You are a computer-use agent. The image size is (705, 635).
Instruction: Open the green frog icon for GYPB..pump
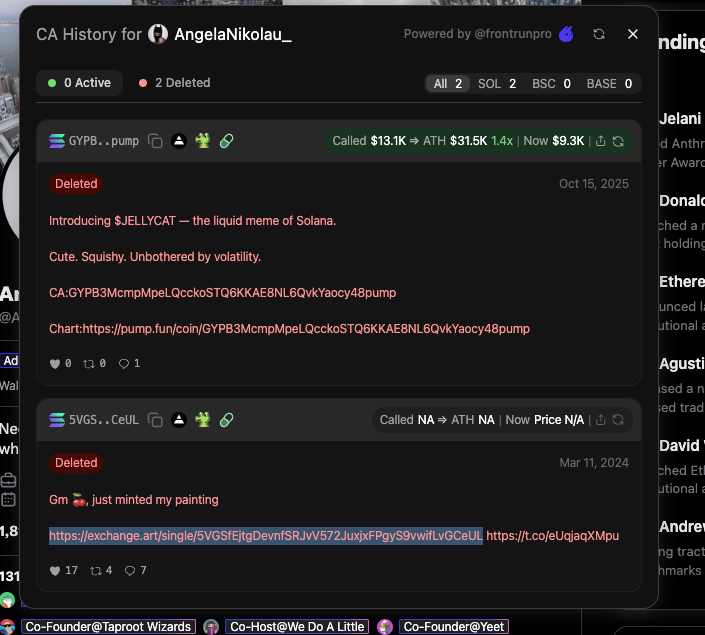[x=203, y=141]
